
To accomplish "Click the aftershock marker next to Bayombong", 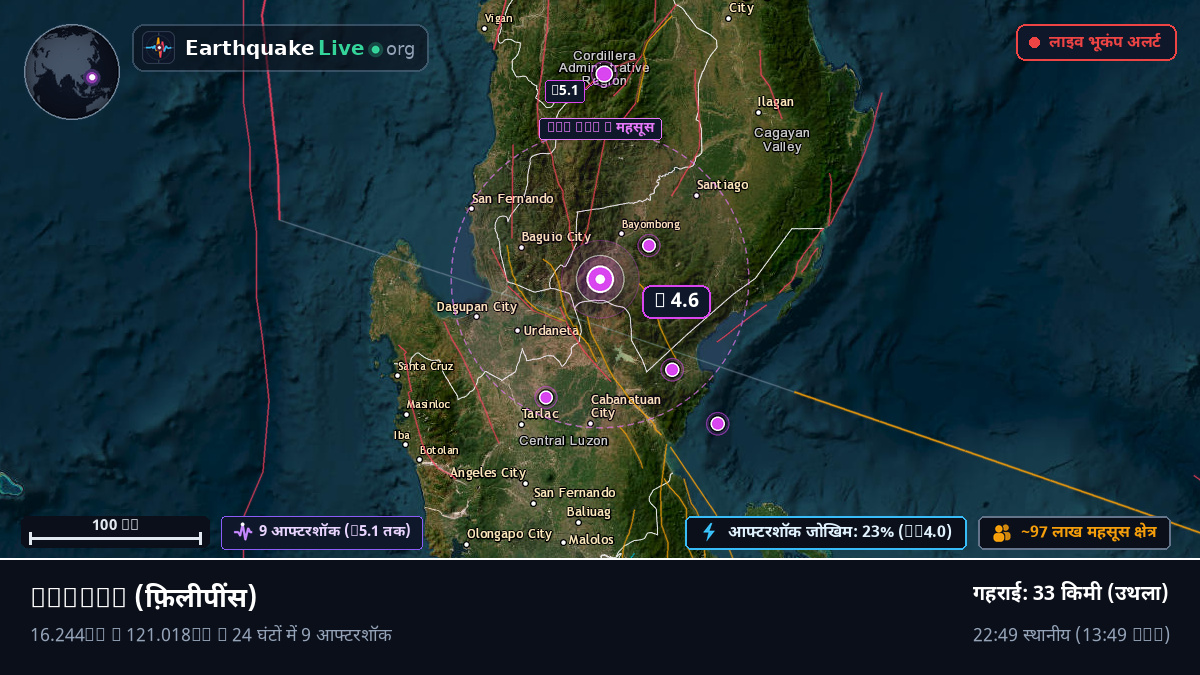I will tap(648, 245).
